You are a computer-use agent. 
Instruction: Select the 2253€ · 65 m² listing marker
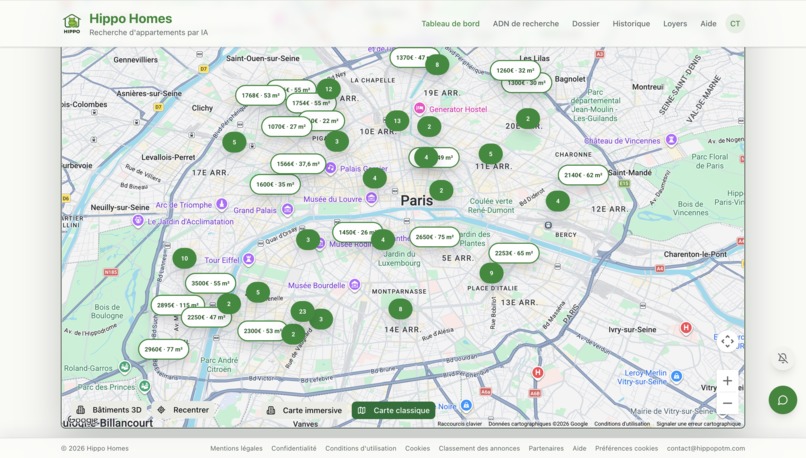514,253
